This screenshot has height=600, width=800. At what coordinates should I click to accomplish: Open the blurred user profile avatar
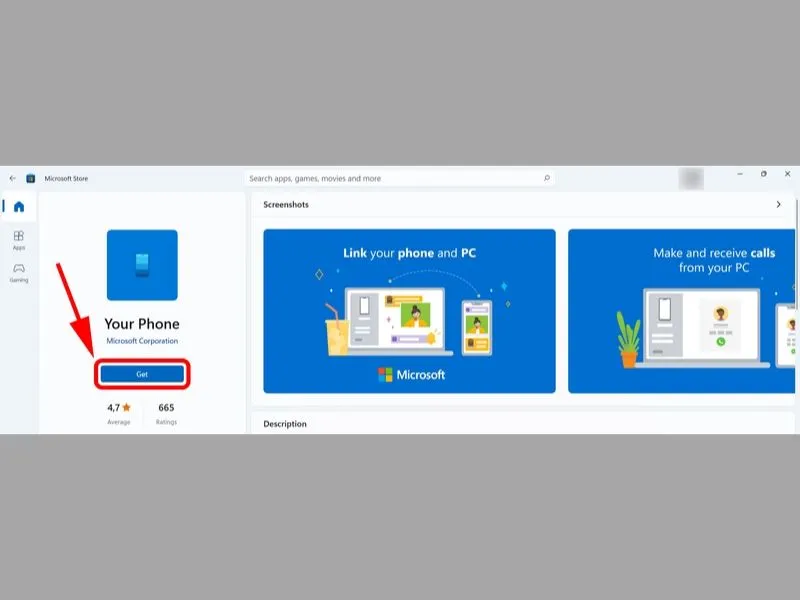pyautogui.click(x=691, y=179)
